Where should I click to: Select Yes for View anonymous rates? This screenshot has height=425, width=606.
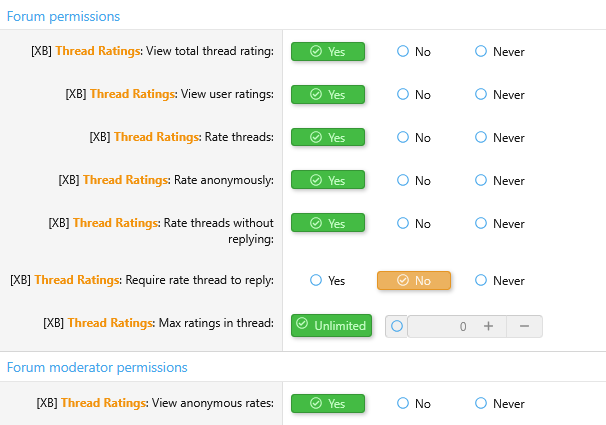click(x=328, y=403)
